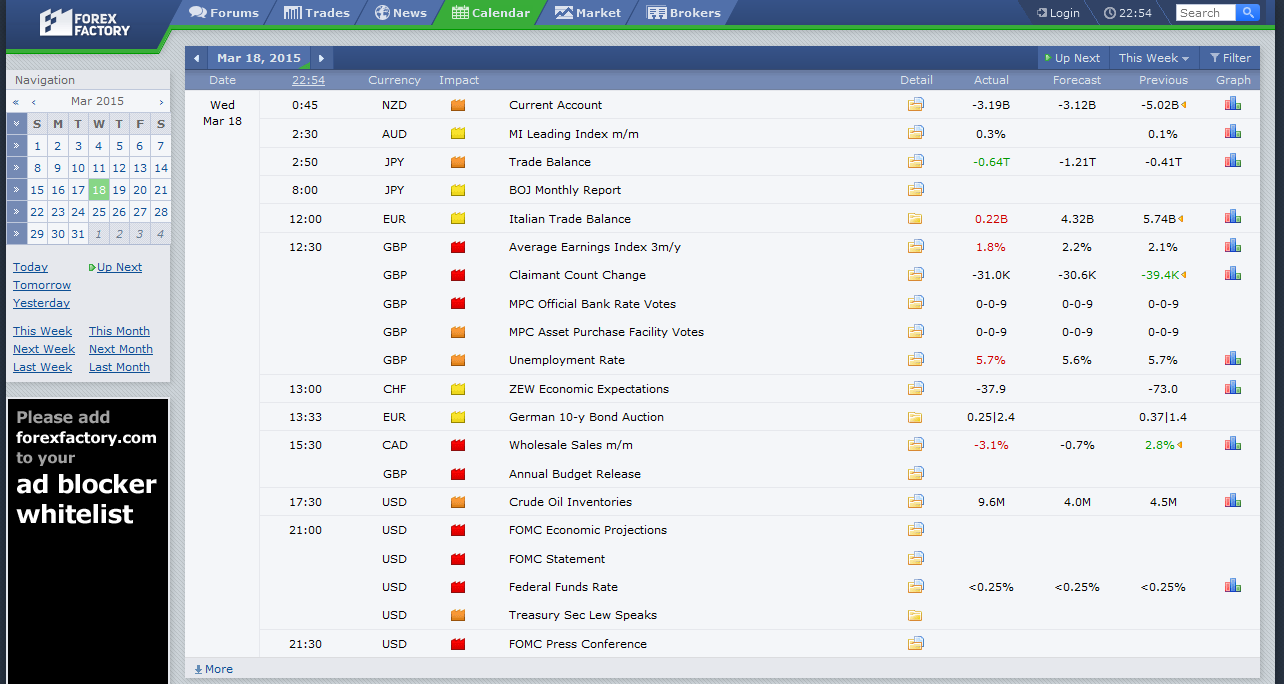Screen dimensions: 1284x684
Task: View graph for Wholesale Sales m/m
Action: (1233, 444)
